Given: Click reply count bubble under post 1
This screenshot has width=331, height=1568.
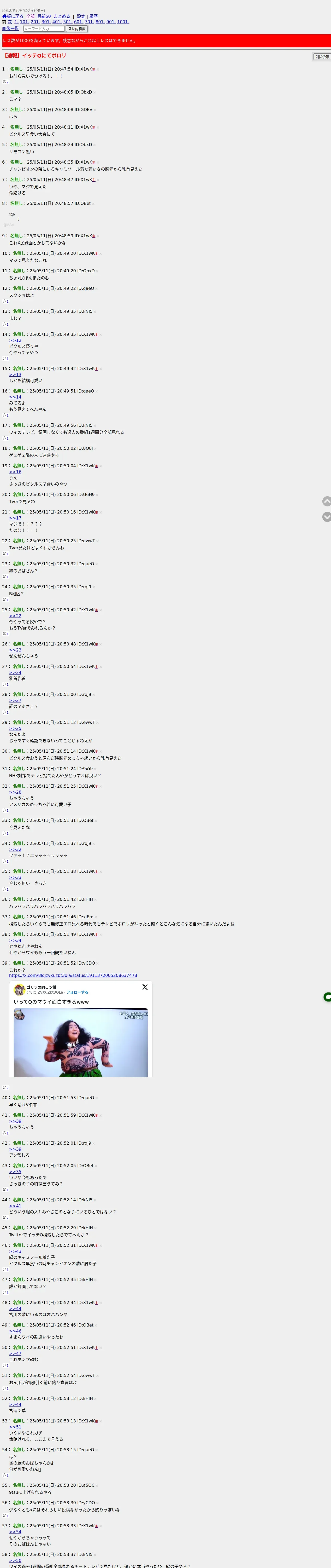Looking at the screenshot, I should [5, 82].
